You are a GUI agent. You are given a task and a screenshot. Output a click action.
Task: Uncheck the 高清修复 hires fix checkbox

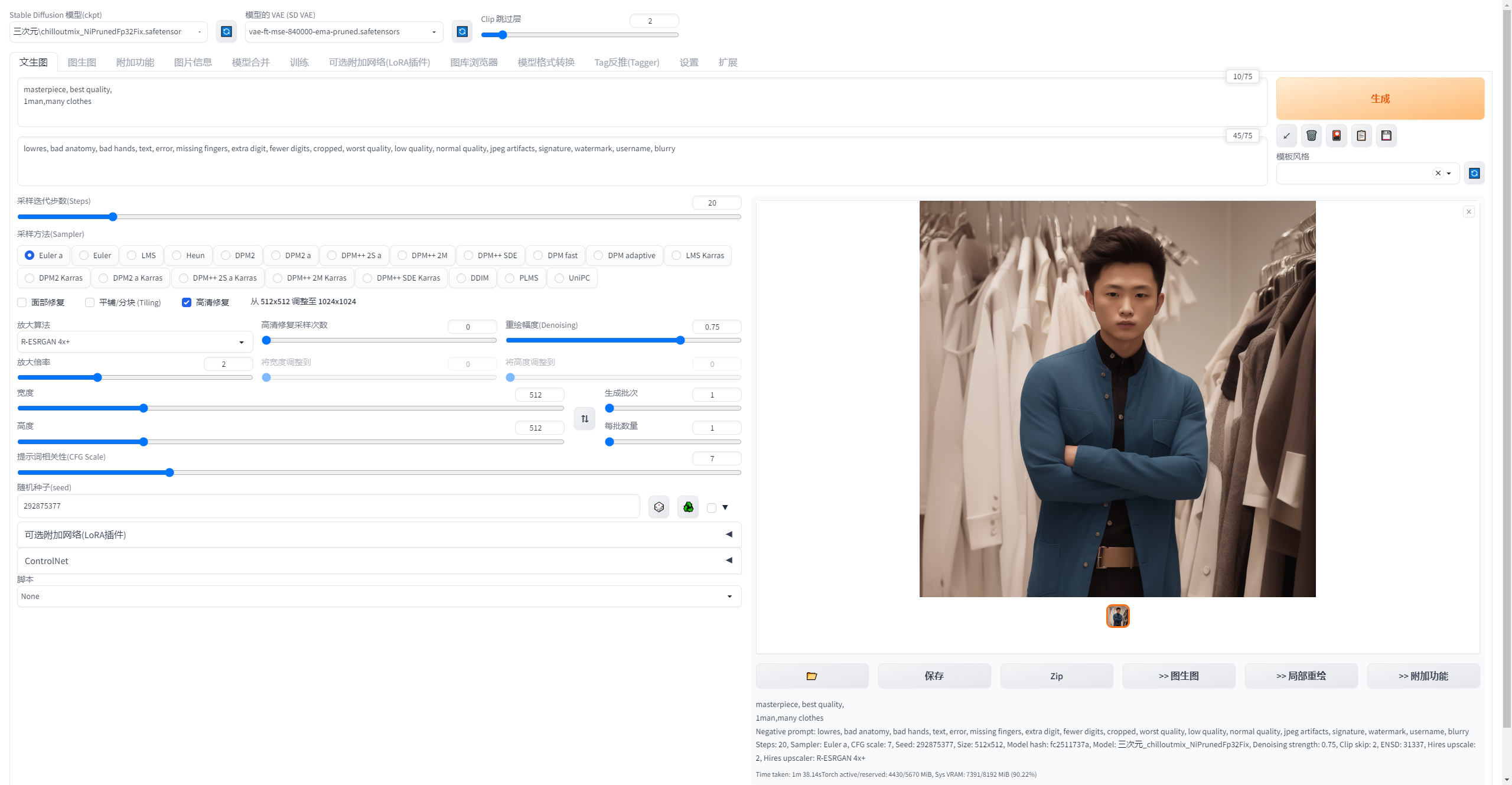click(x=187, y=302)
